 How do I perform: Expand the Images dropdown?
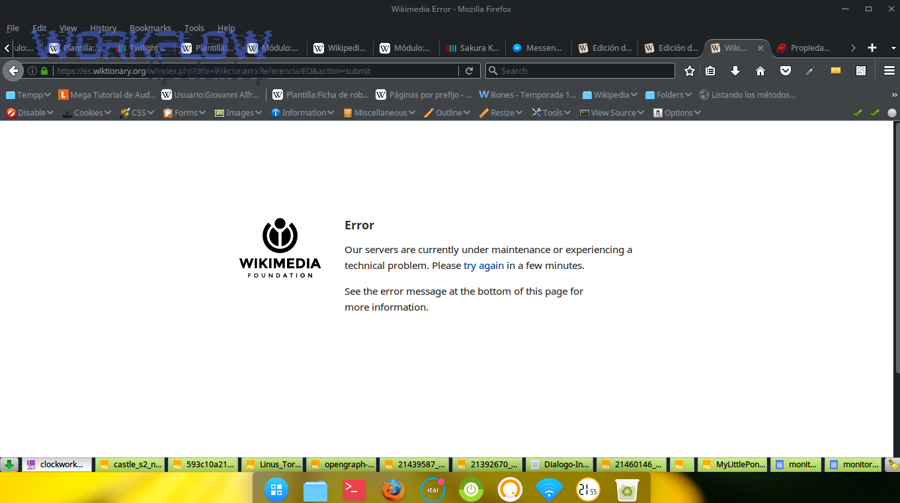click(238, 113)
